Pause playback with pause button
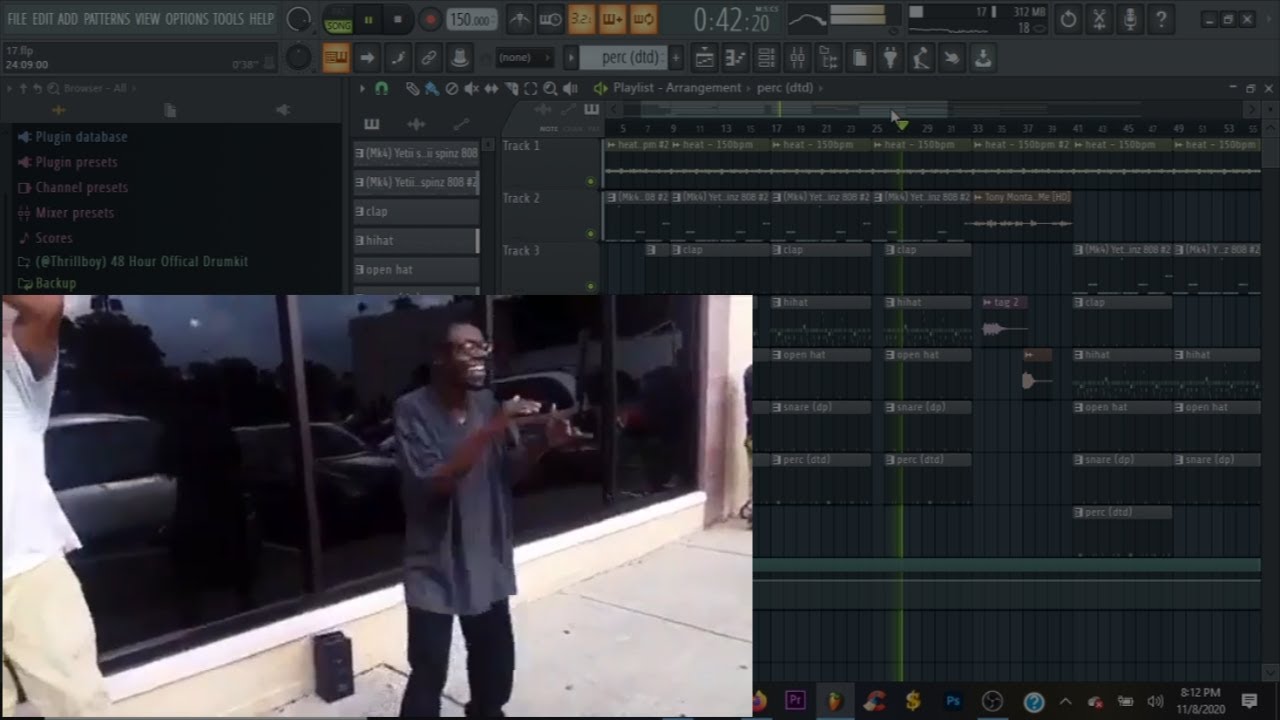This screenshot has width=1280, height=720. 368,19
